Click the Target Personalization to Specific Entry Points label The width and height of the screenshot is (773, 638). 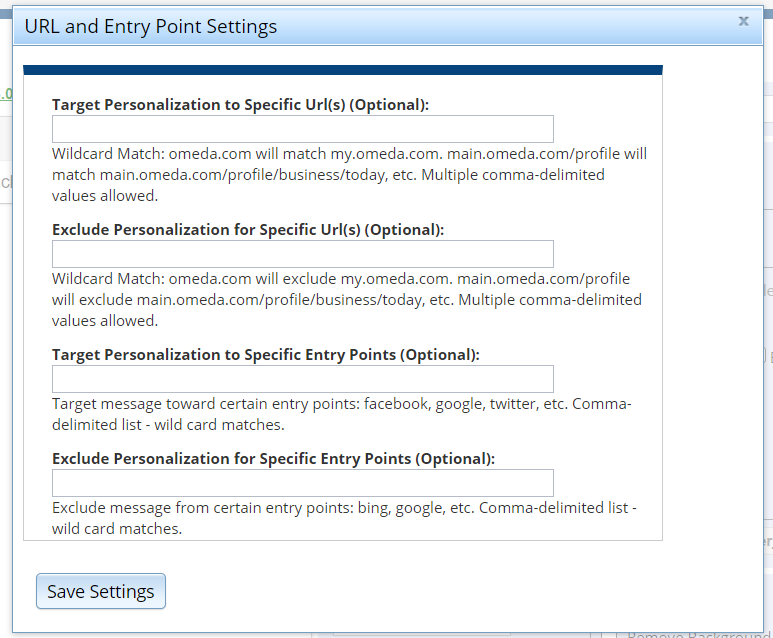[265, 354]
